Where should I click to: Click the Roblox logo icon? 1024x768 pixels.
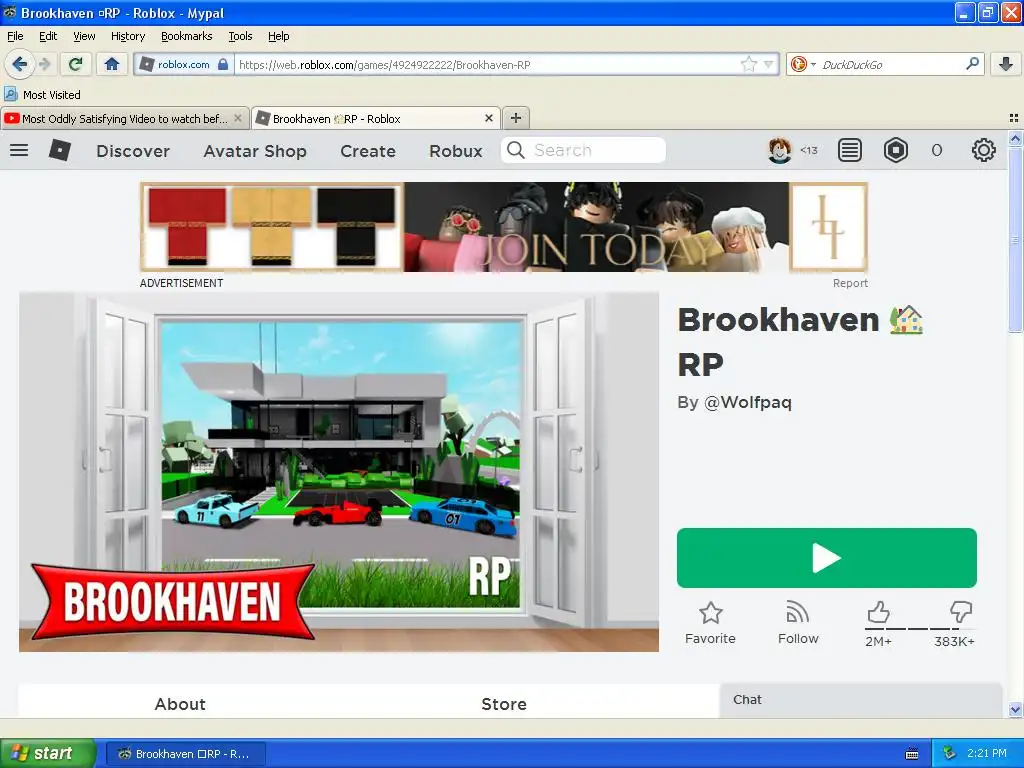tap(59, 150)
